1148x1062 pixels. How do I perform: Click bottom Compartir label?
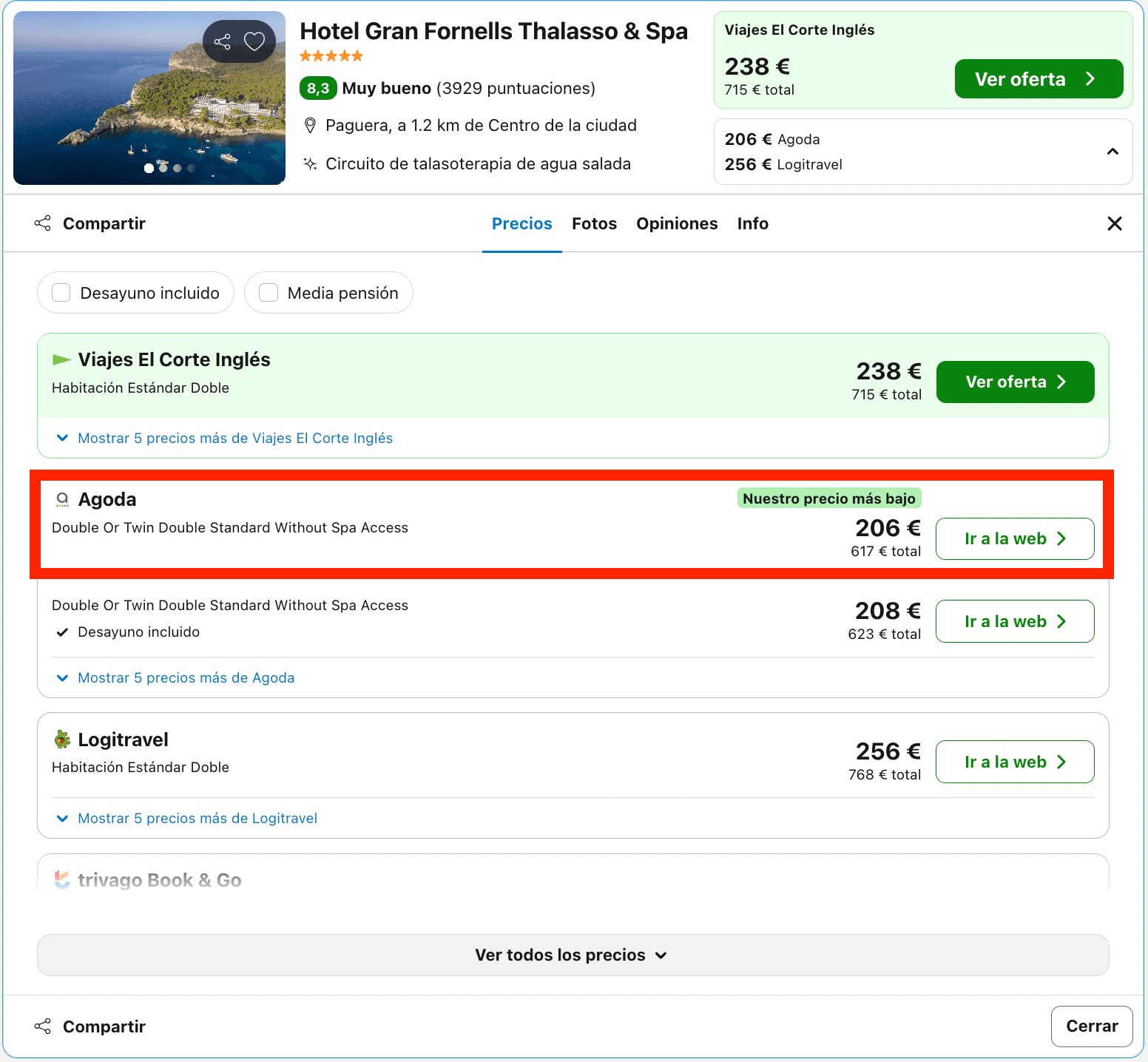coord(104,1027)
